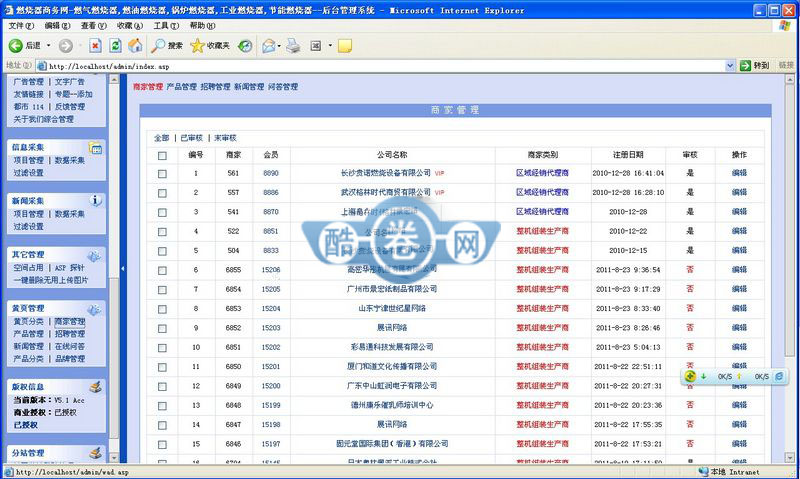
Task: Collapse the left sidebar with splitter arrow
Action: 123,268
